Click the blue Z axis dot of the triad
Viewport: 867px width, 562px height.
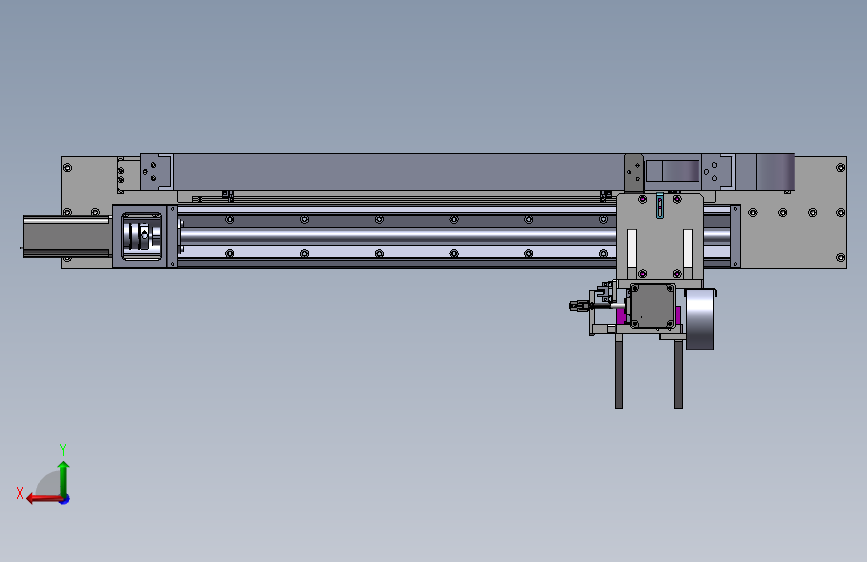[65, 499]
